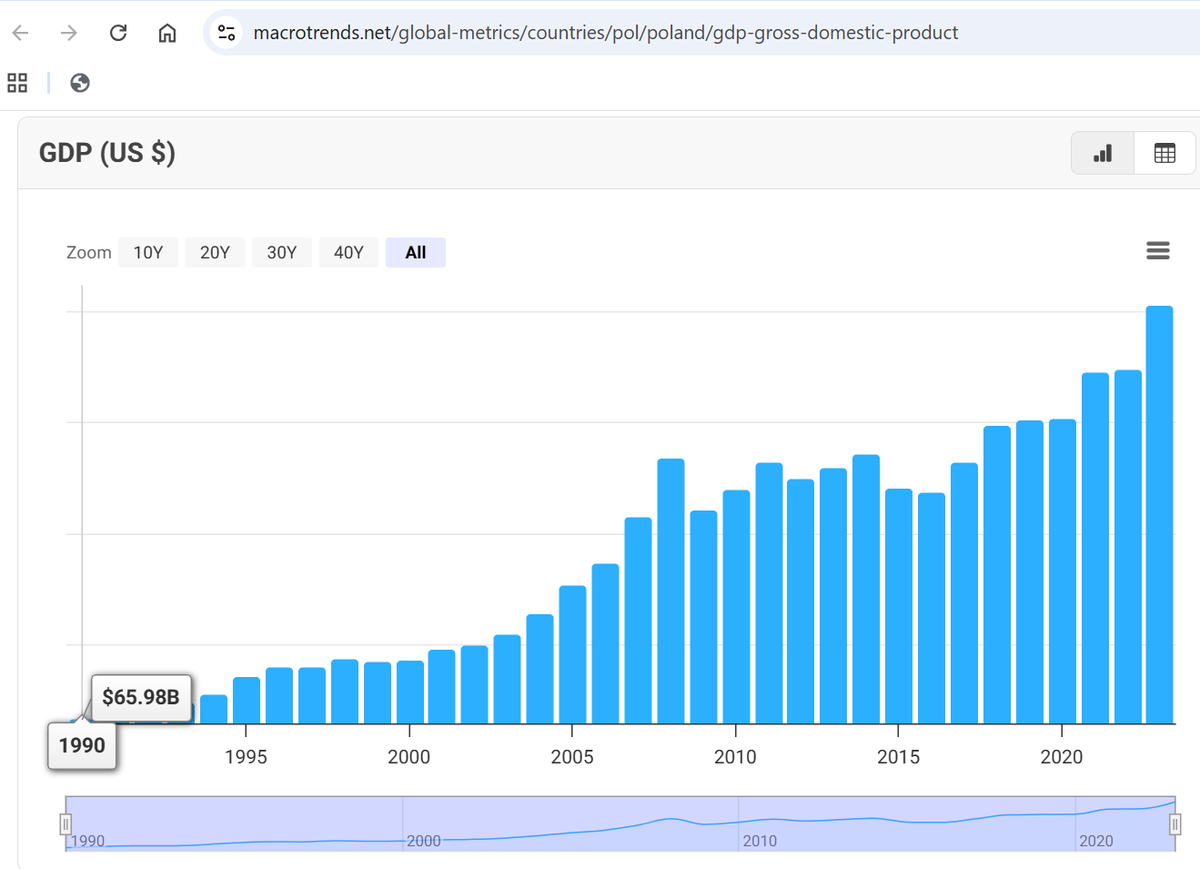Zoom chart to 10Y range

pyautogui.click(x=148, y=253)
